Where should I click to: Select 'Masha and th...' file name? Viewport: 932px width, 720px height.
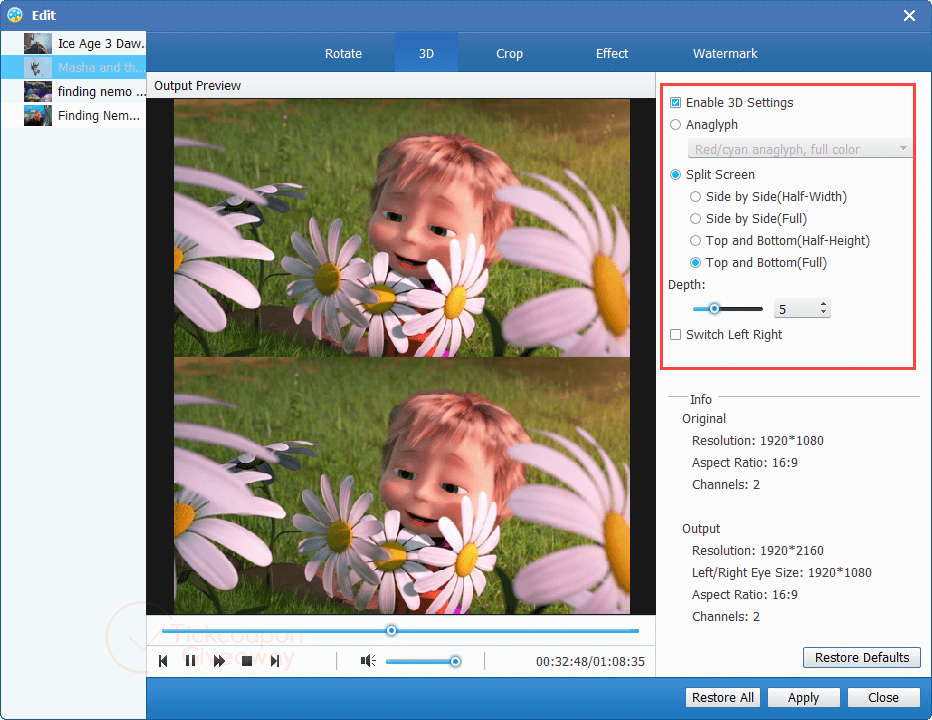(x=101, y=68)
